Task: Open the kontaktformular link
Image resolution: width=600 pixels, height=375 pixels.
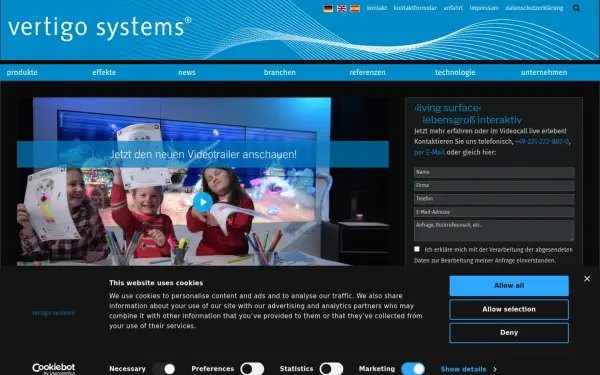Action: [415, 8]
